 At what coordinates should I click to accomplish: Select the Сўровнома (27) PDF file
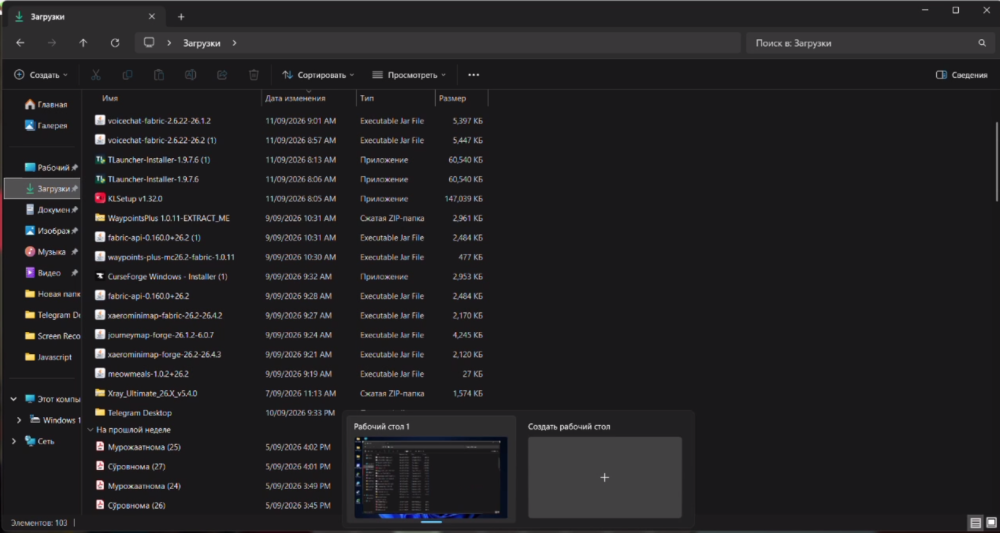(x=129, y=466)
